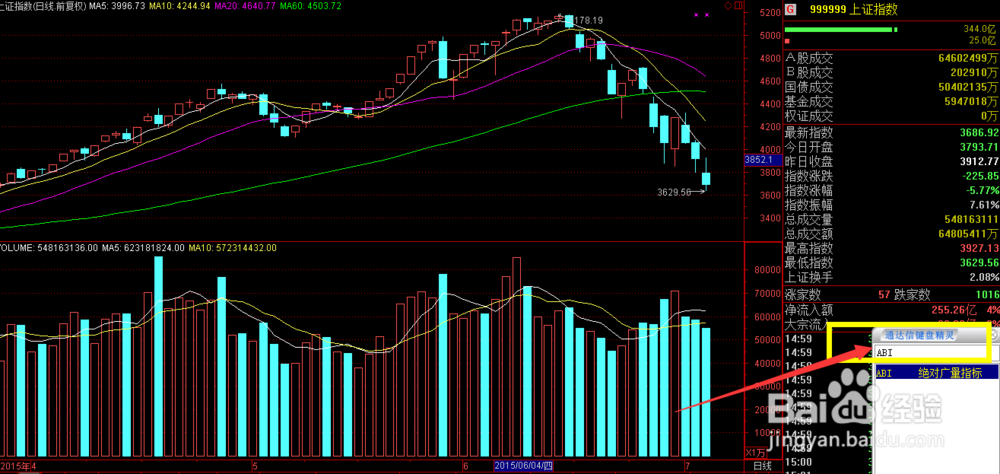The image size is (1000, 474).
Task: Click the A股成交 row
Action: [x=892, y=58]
